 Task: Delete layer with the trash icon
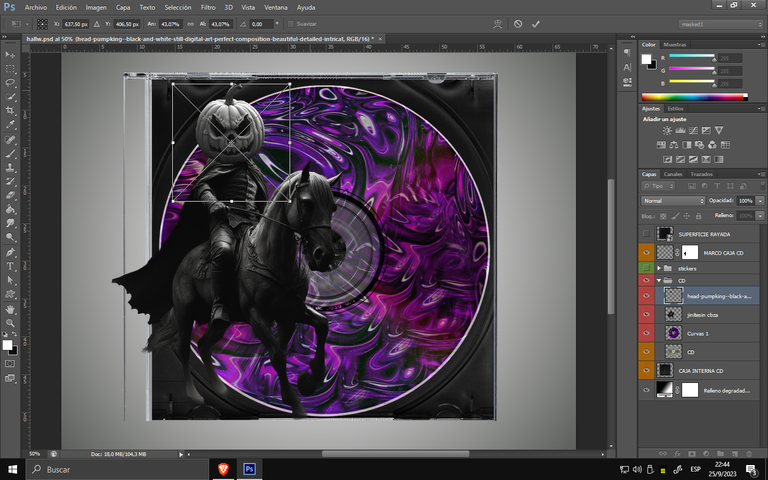749,454
